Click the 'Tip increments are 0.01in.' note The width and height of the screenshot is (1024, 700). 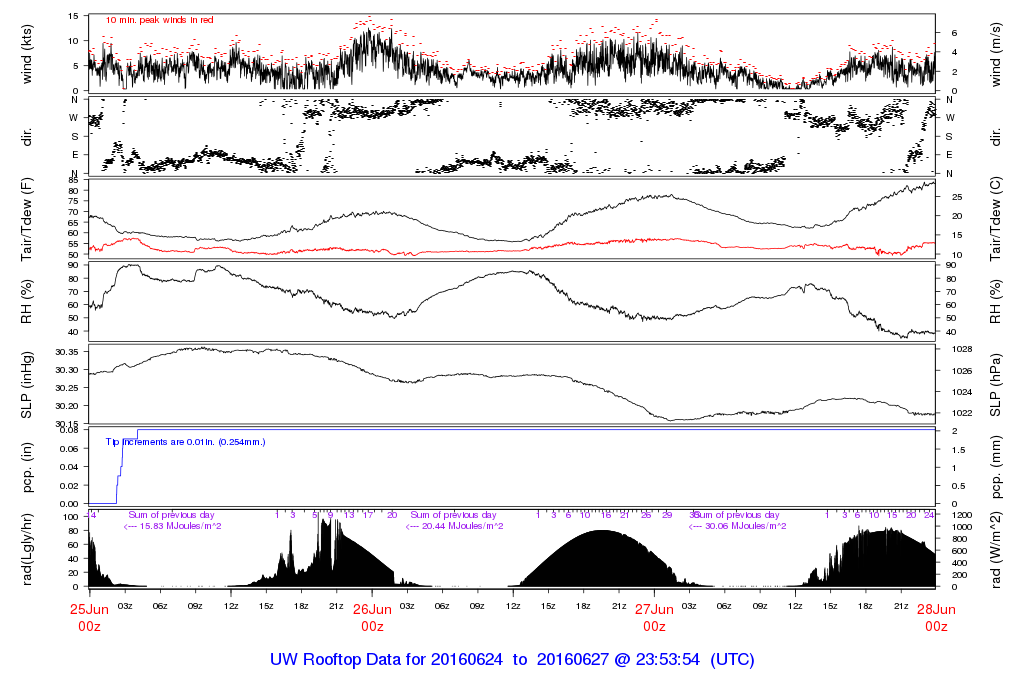point(186,441)
